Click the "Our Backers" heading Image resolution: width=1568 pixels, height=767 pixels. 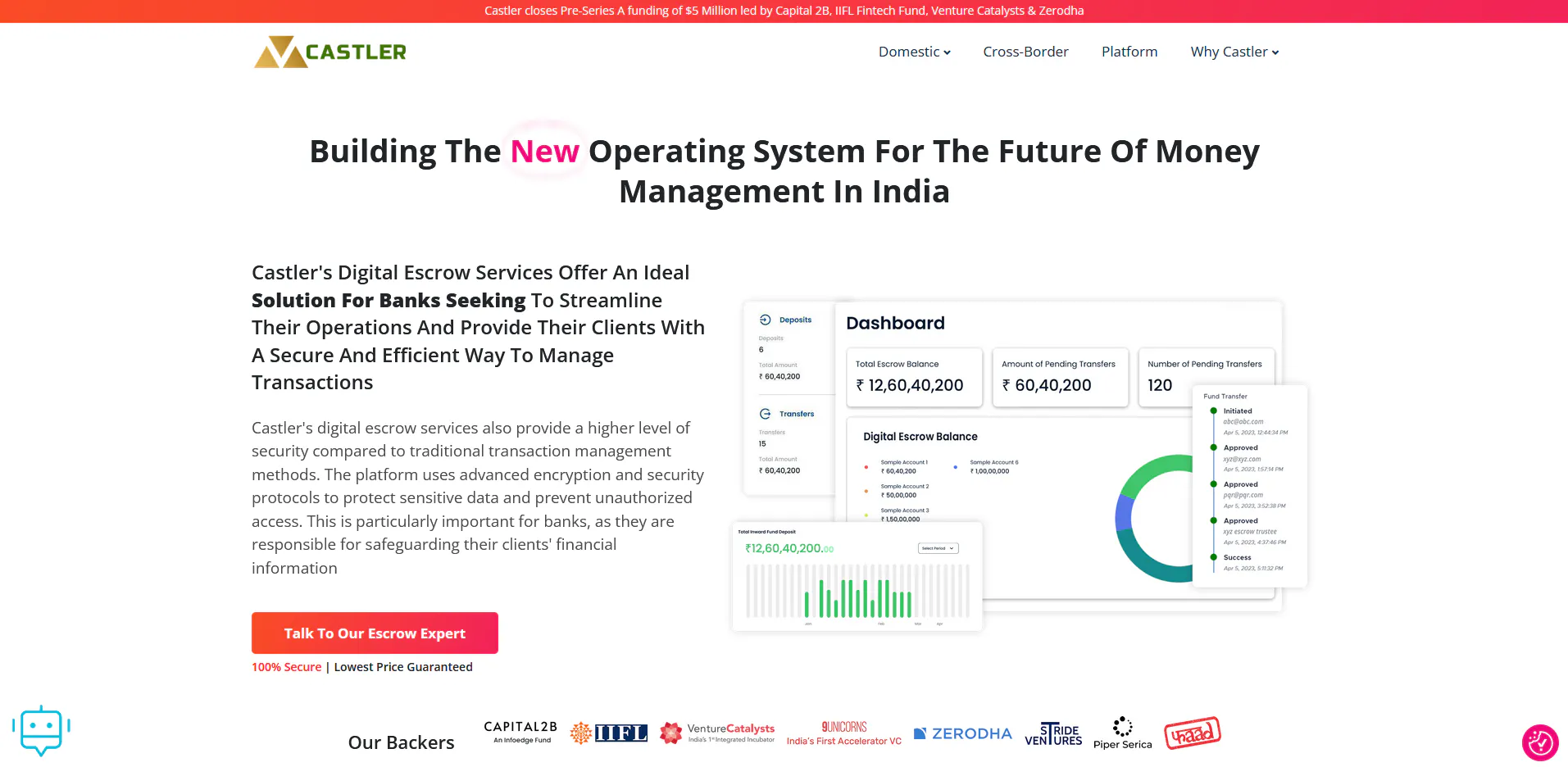pos(401,742)
